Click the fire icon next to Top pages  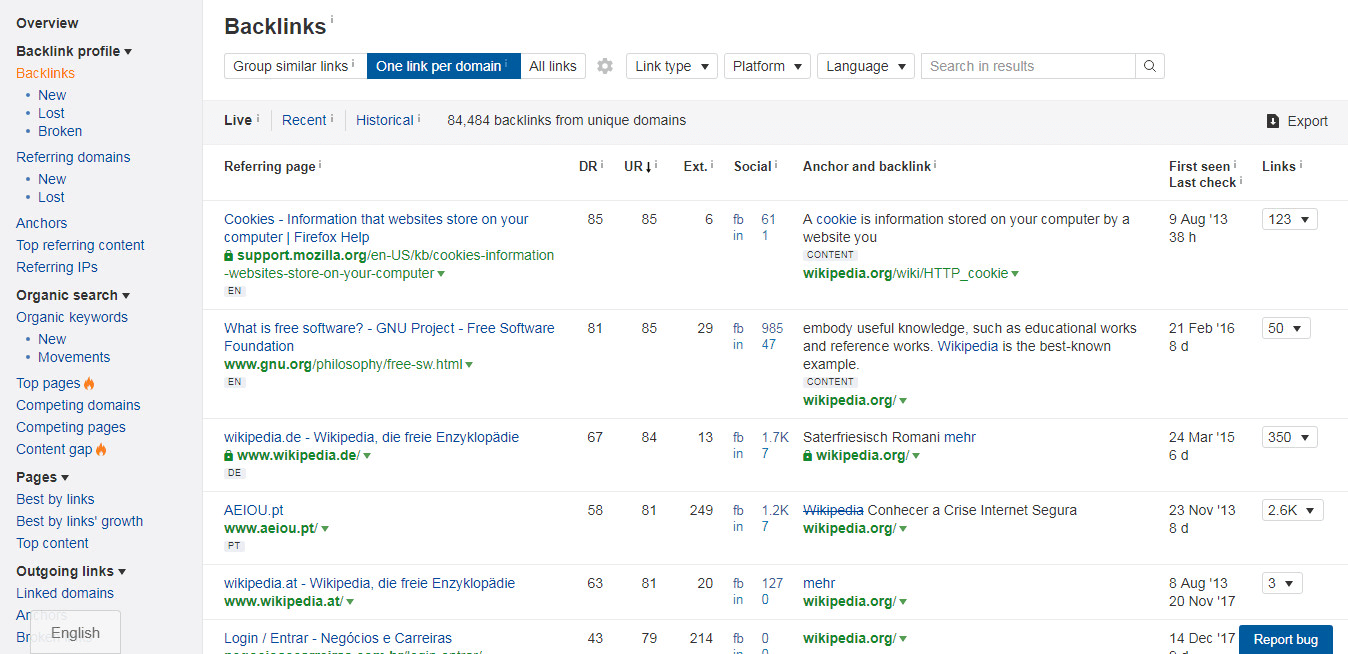pyautogui.click(x=88, y=383)
